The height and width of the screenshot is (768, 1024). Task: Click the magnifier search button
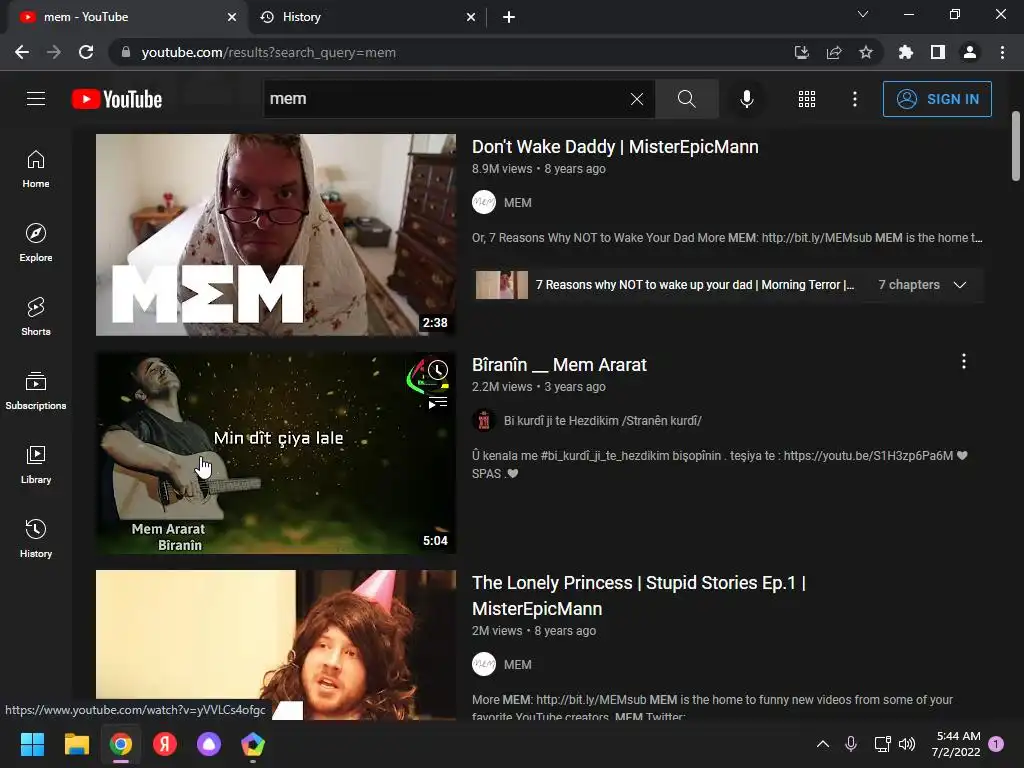[x=686, y=99]
